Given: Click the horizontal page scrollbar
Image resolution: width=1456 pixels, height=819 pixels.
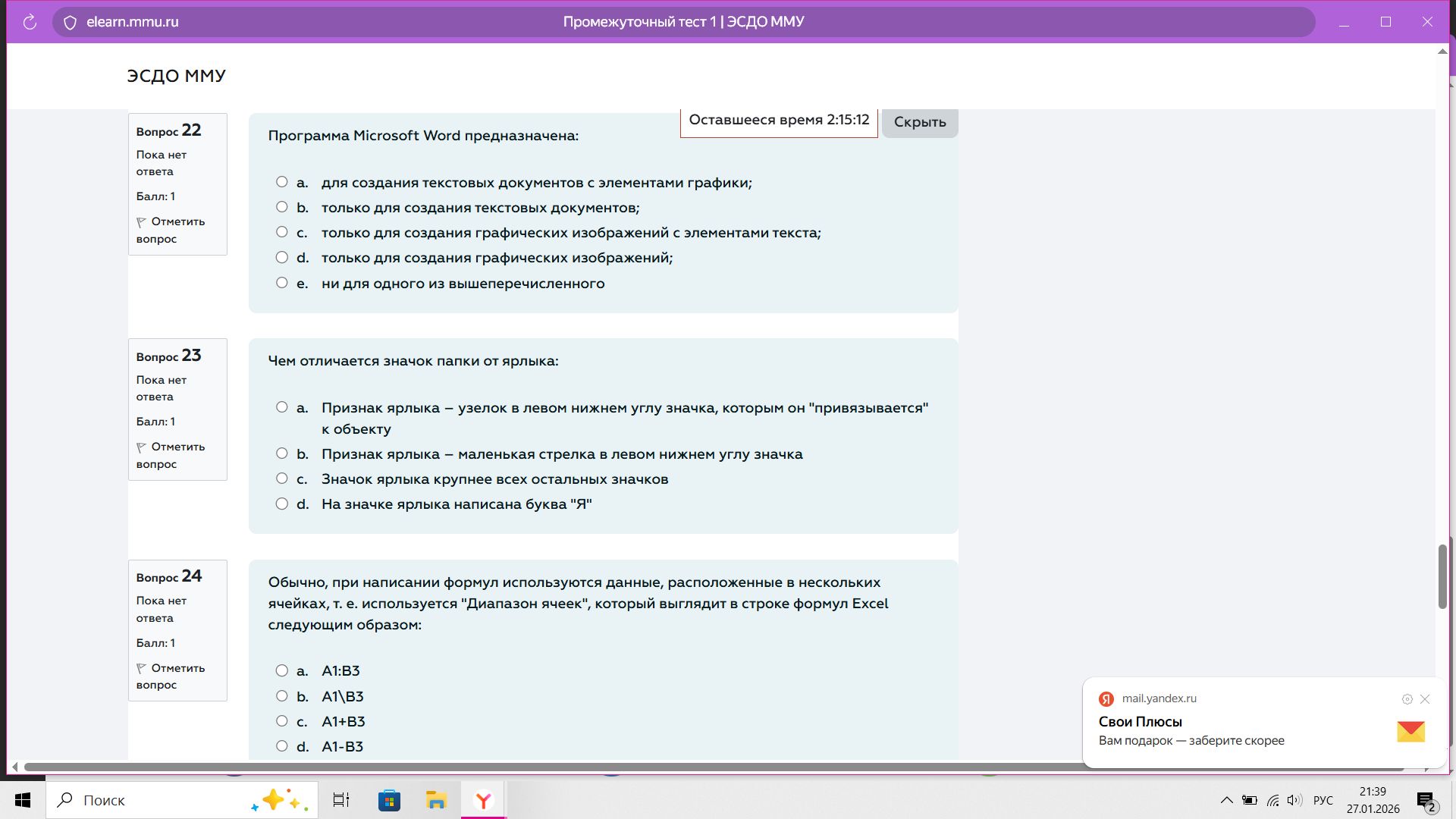Looking at the screenshot, I should pos(713,767).
